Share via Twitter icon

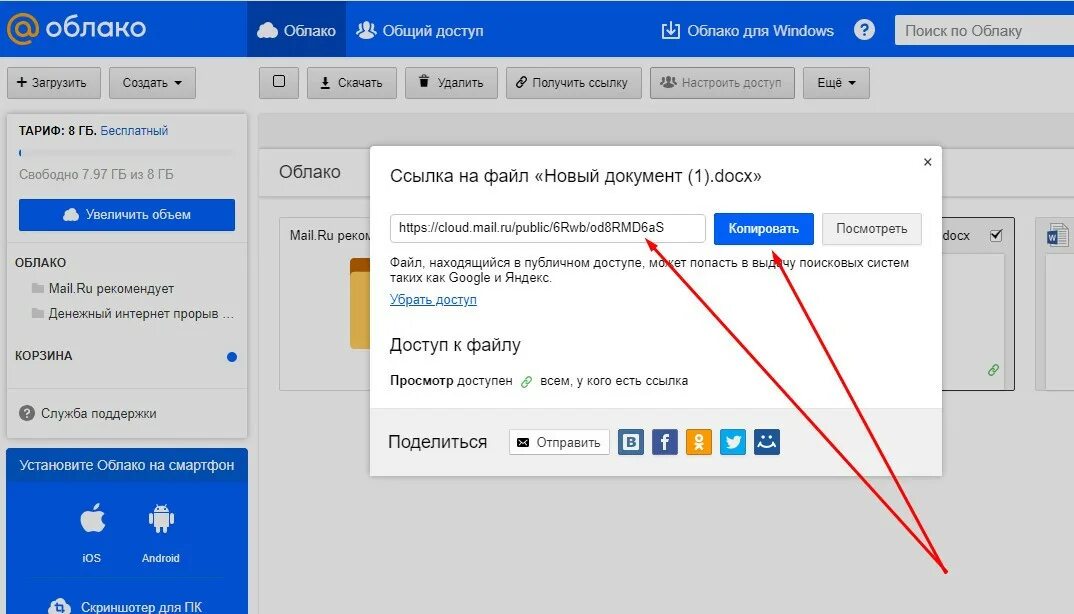[733, 442]
